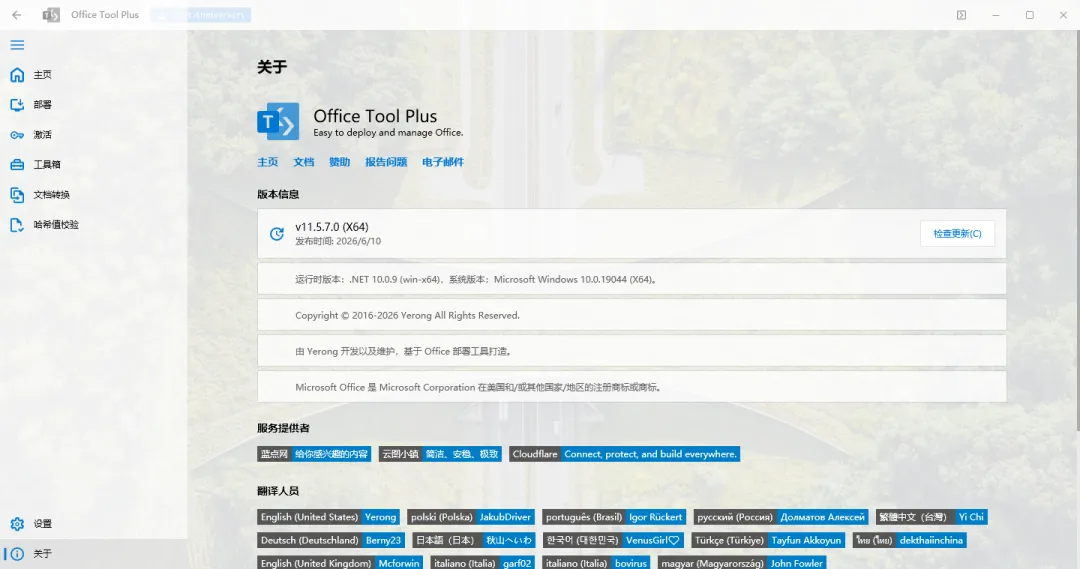Click the 由 Yerong 开发以及维护 line
Screen dimensions: 1080x569
pyautogui.click(x=632, y=351)
